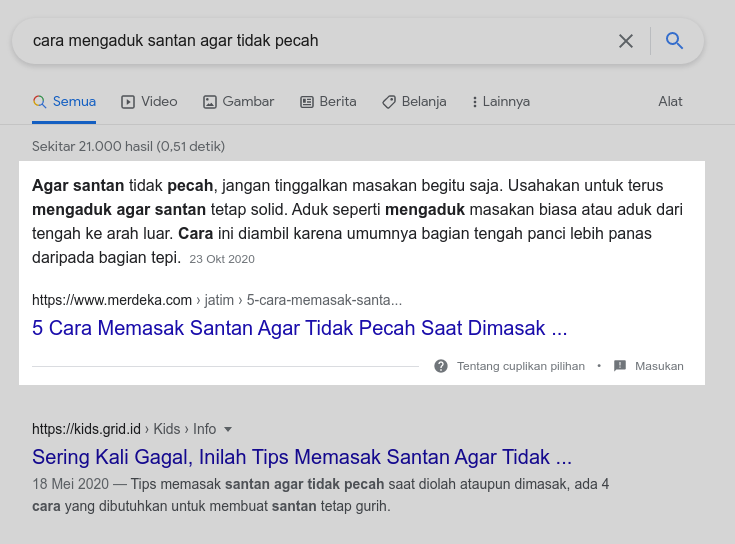
Task: Switch to the Video results tab
Action: point(159,102)
